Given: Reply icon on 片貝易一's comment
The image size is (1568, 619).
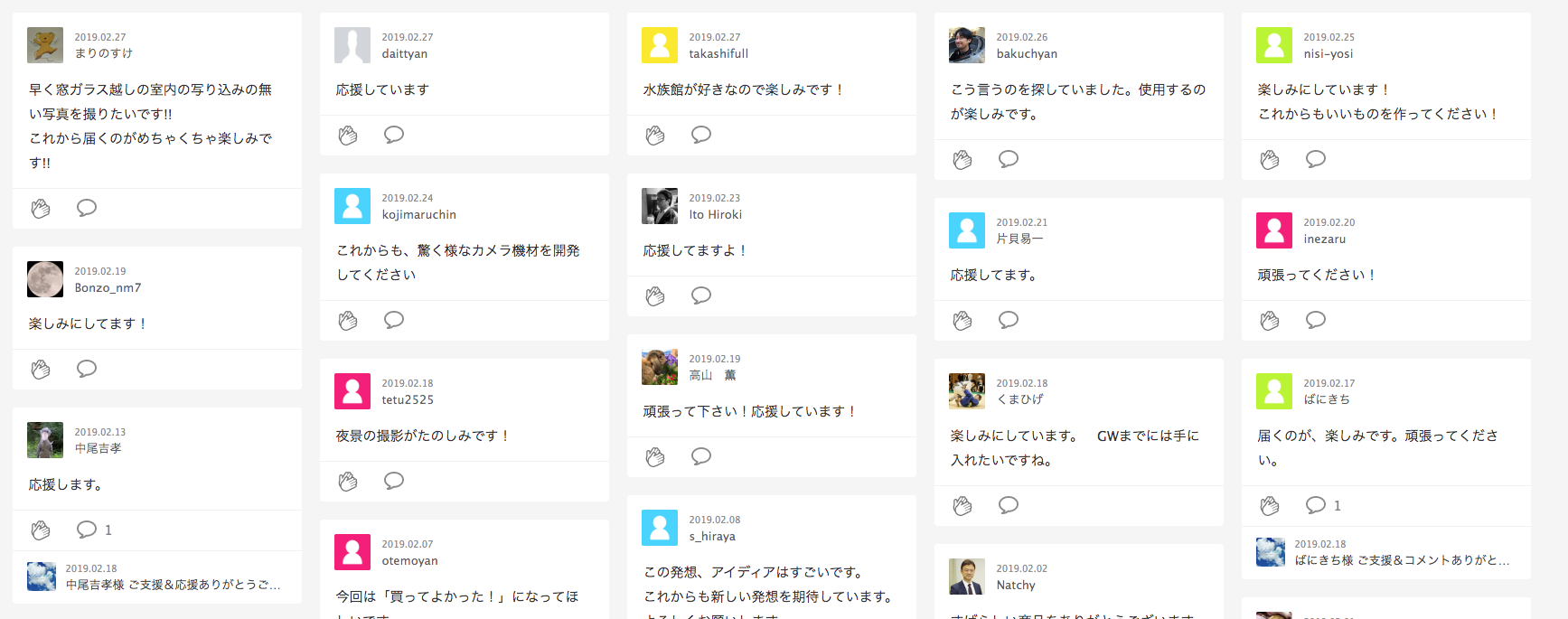Looking at the screenshot, I should coord(1009,320).
